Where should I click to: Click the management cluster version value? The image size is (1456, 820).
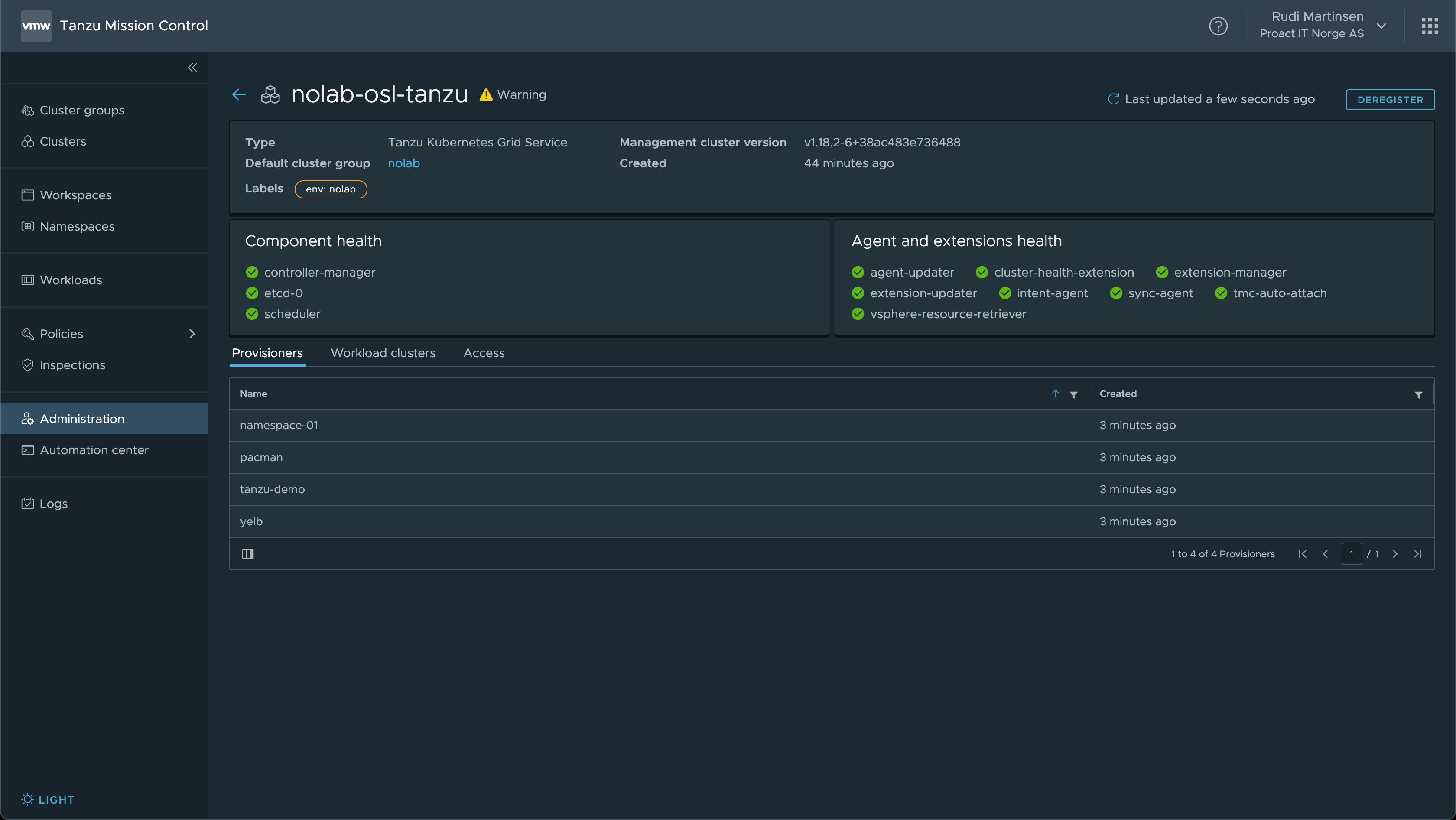pos(882,143)
